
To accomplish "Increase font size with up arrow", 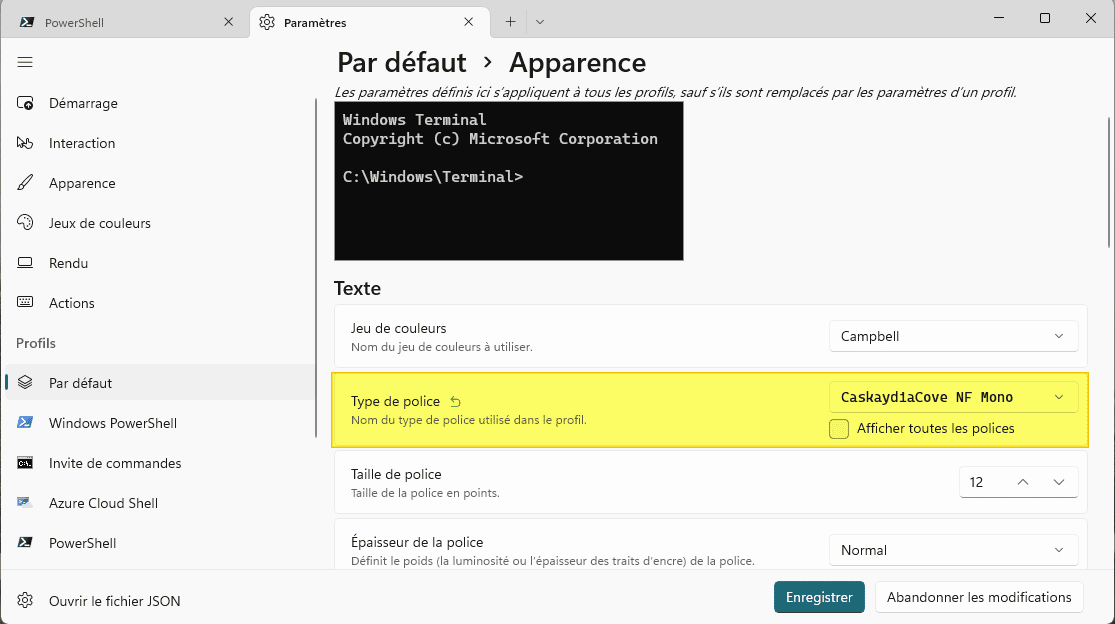I will [x=1023, y=482].
